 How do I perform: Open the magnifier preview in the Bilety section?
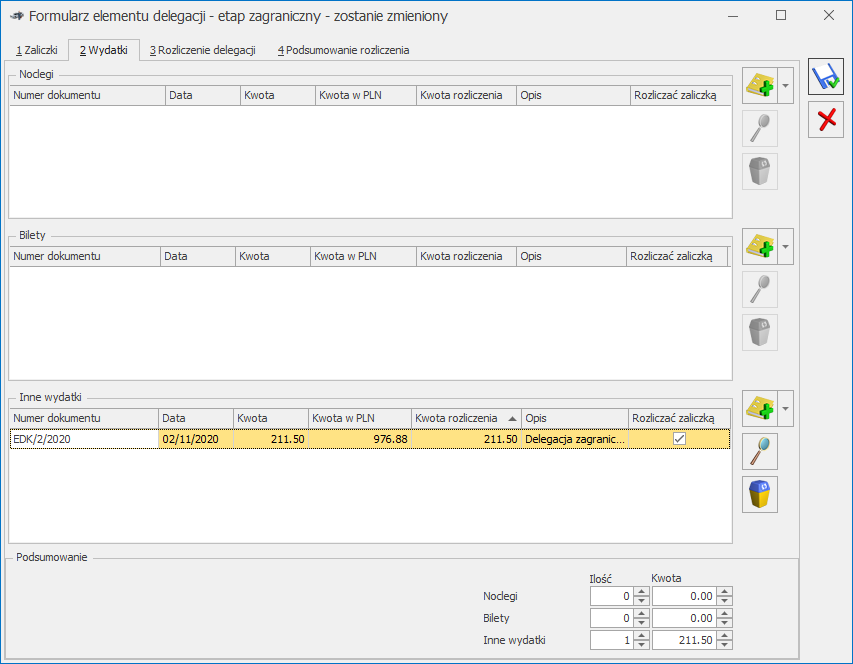click(x=760, y=289)
